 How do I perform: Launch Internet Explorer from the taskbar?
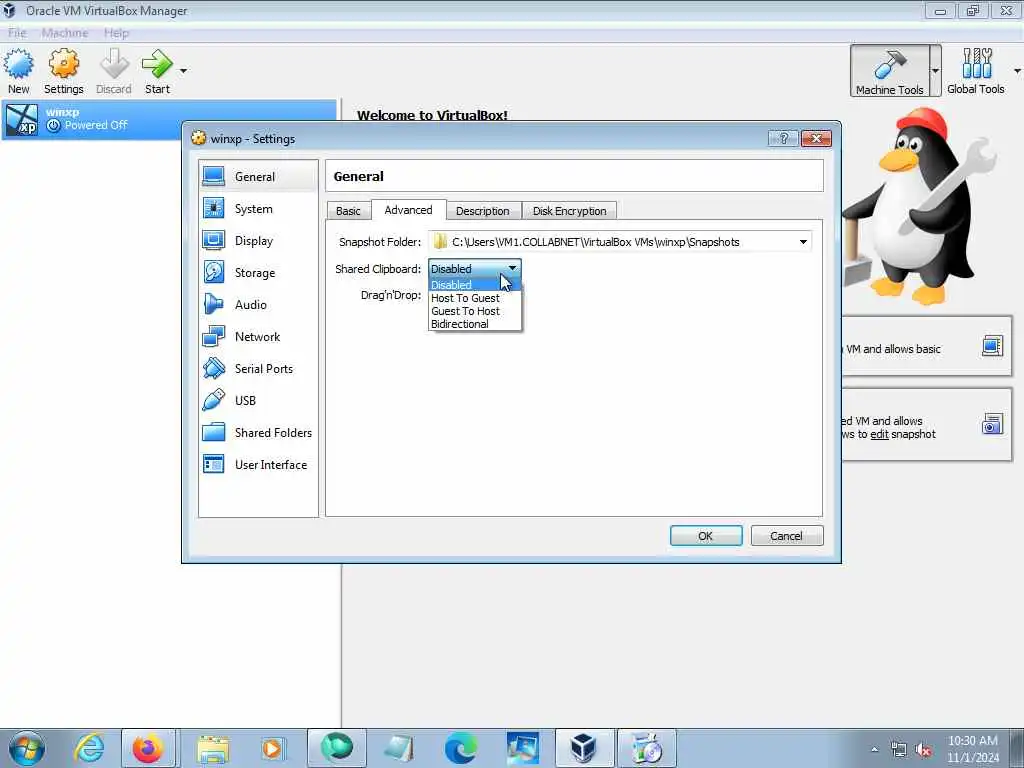click(x=89, y=748)
